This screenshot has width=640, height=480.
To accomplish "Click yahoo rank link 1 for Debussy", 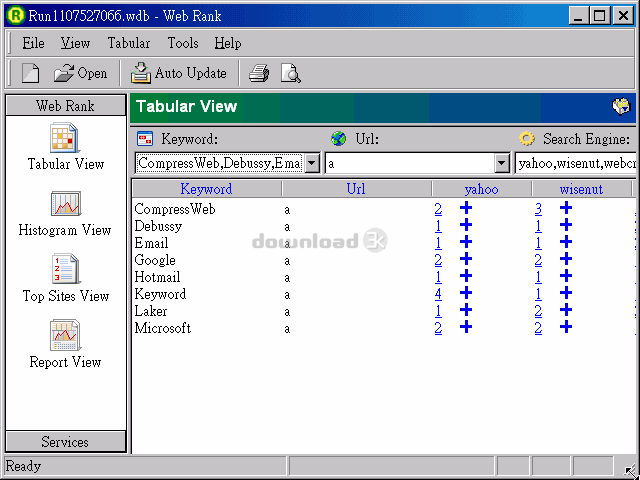I will (438, 226).
